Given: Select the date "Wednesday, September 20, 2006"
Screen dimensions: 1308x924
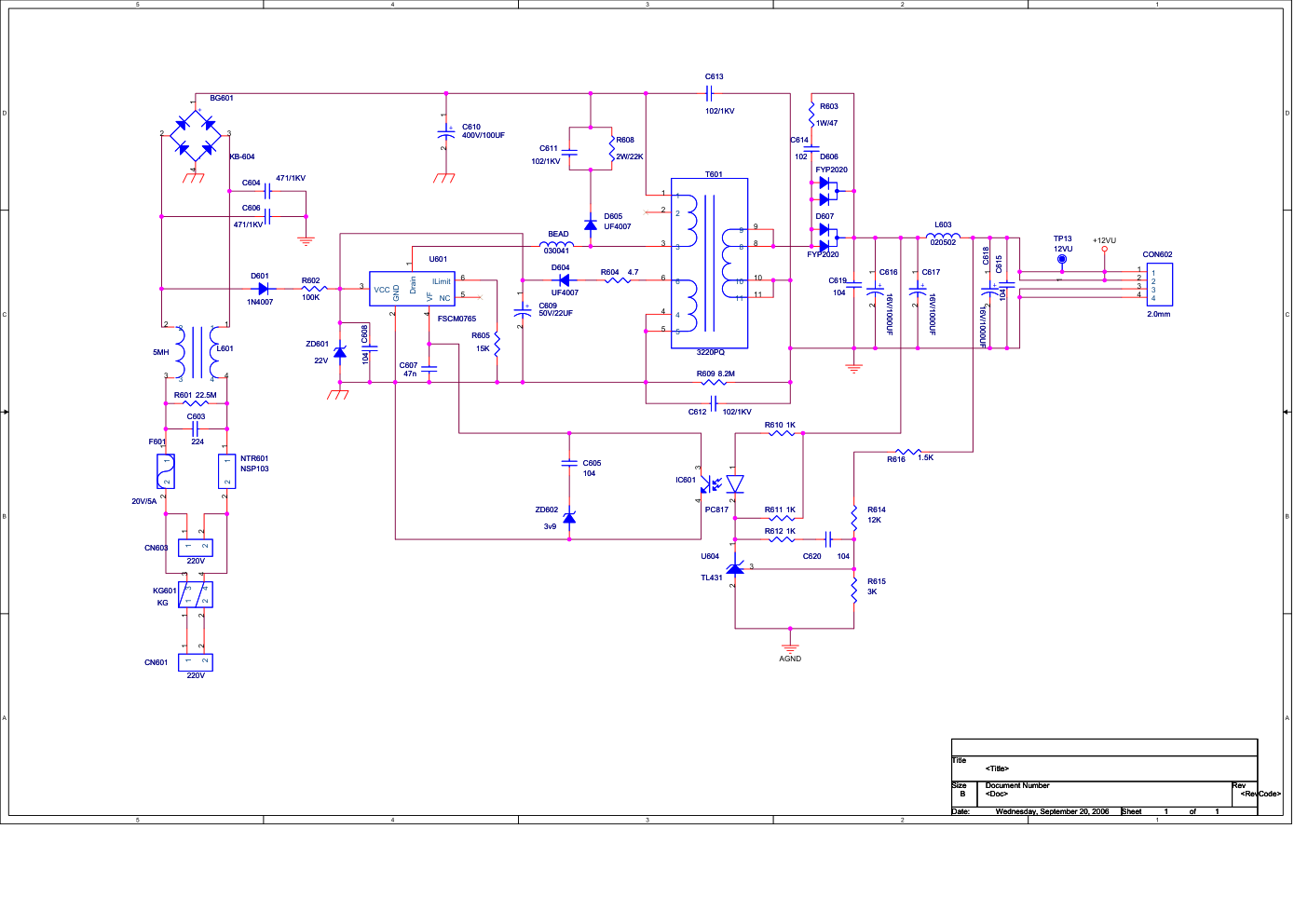Looking at the screenshot, I should click(1052, 811).
